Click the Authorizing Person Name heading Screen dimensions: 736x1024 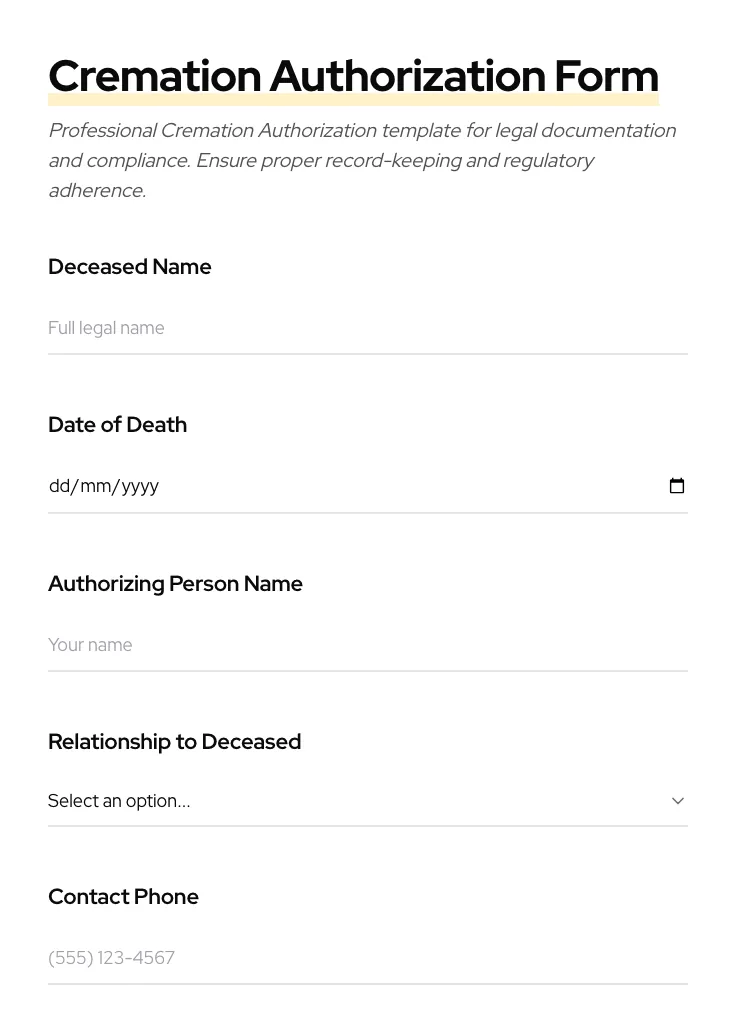(175, 584)
